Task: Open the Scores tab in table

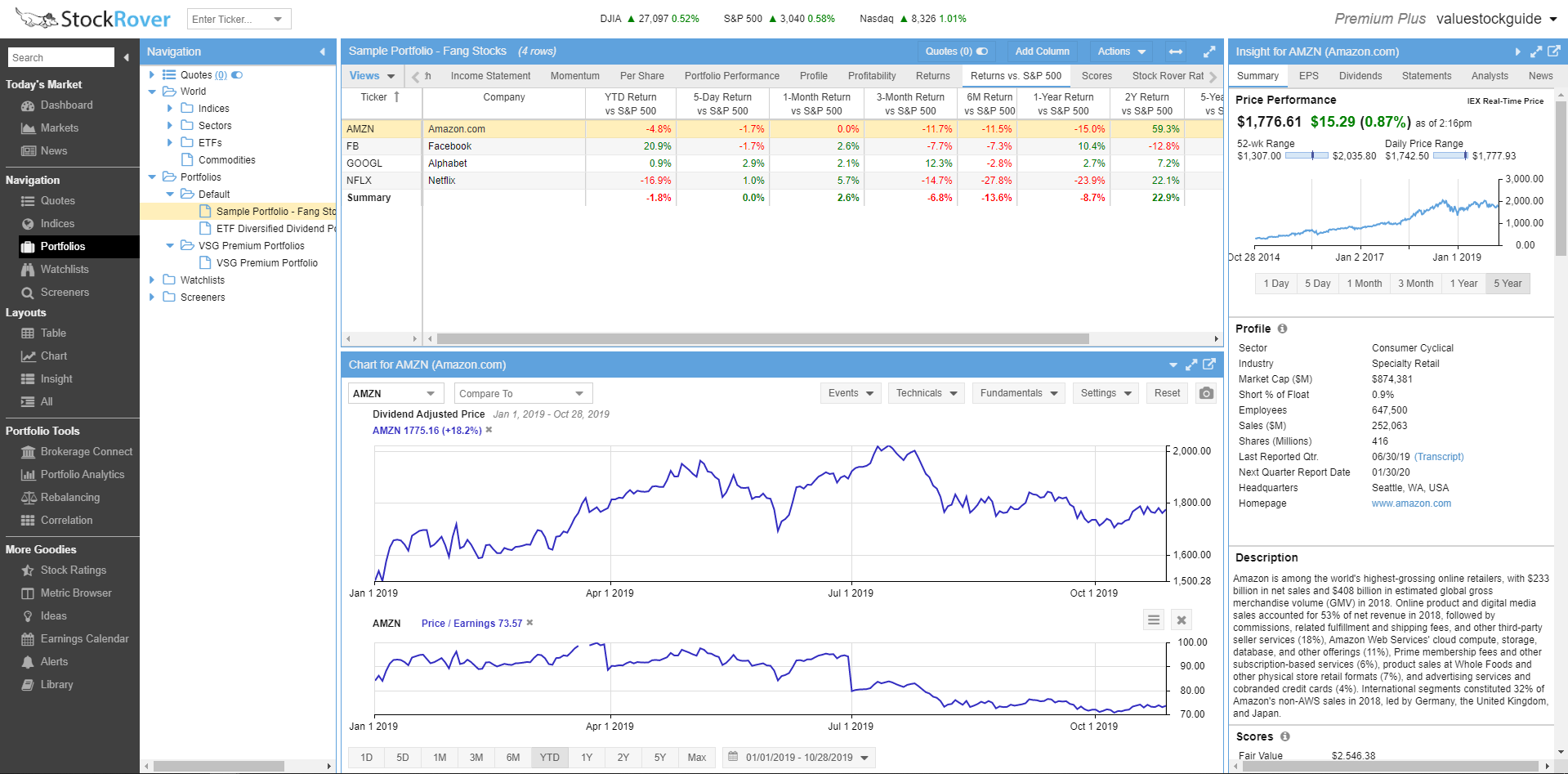Action: coord(1097,76)
